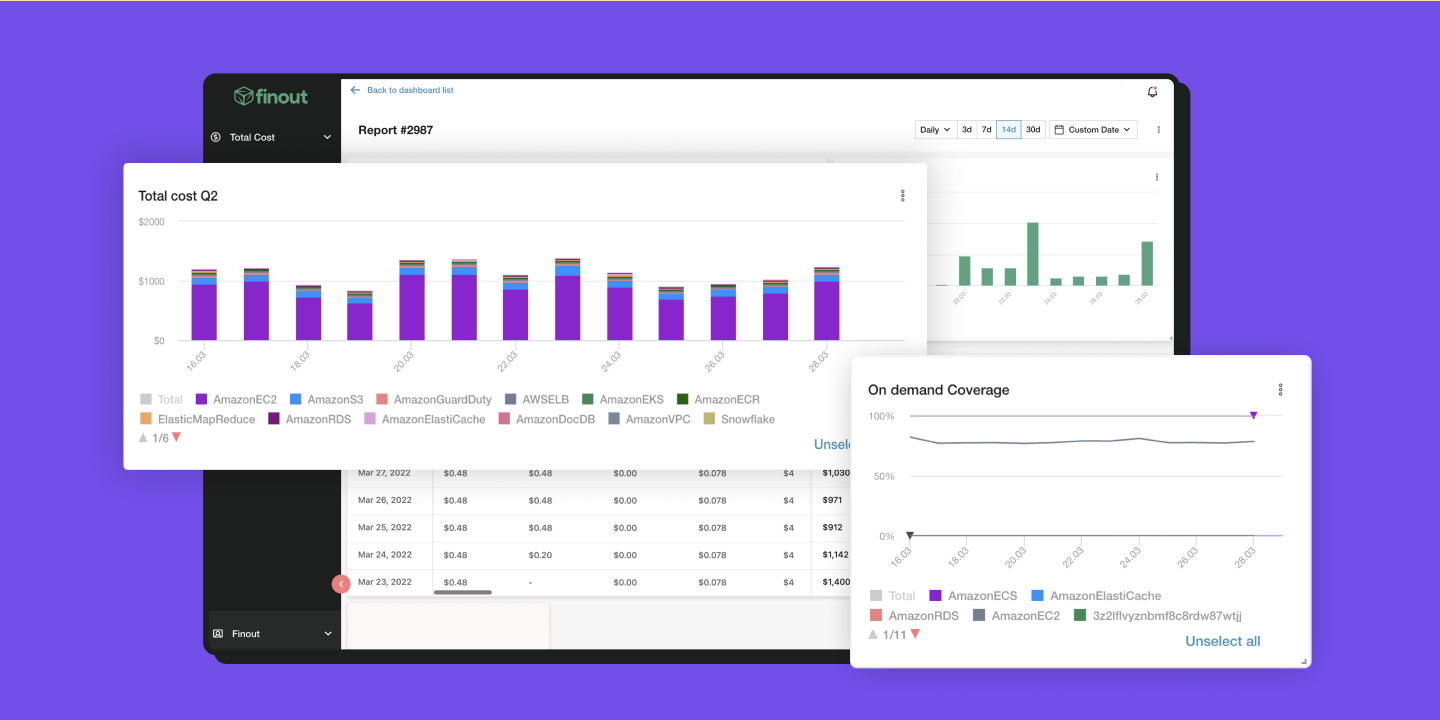The height and width of the screenshot is (720, 1440).
Task: Open On demand Coverage card options menu
Action: click(x=1280, y=390)
